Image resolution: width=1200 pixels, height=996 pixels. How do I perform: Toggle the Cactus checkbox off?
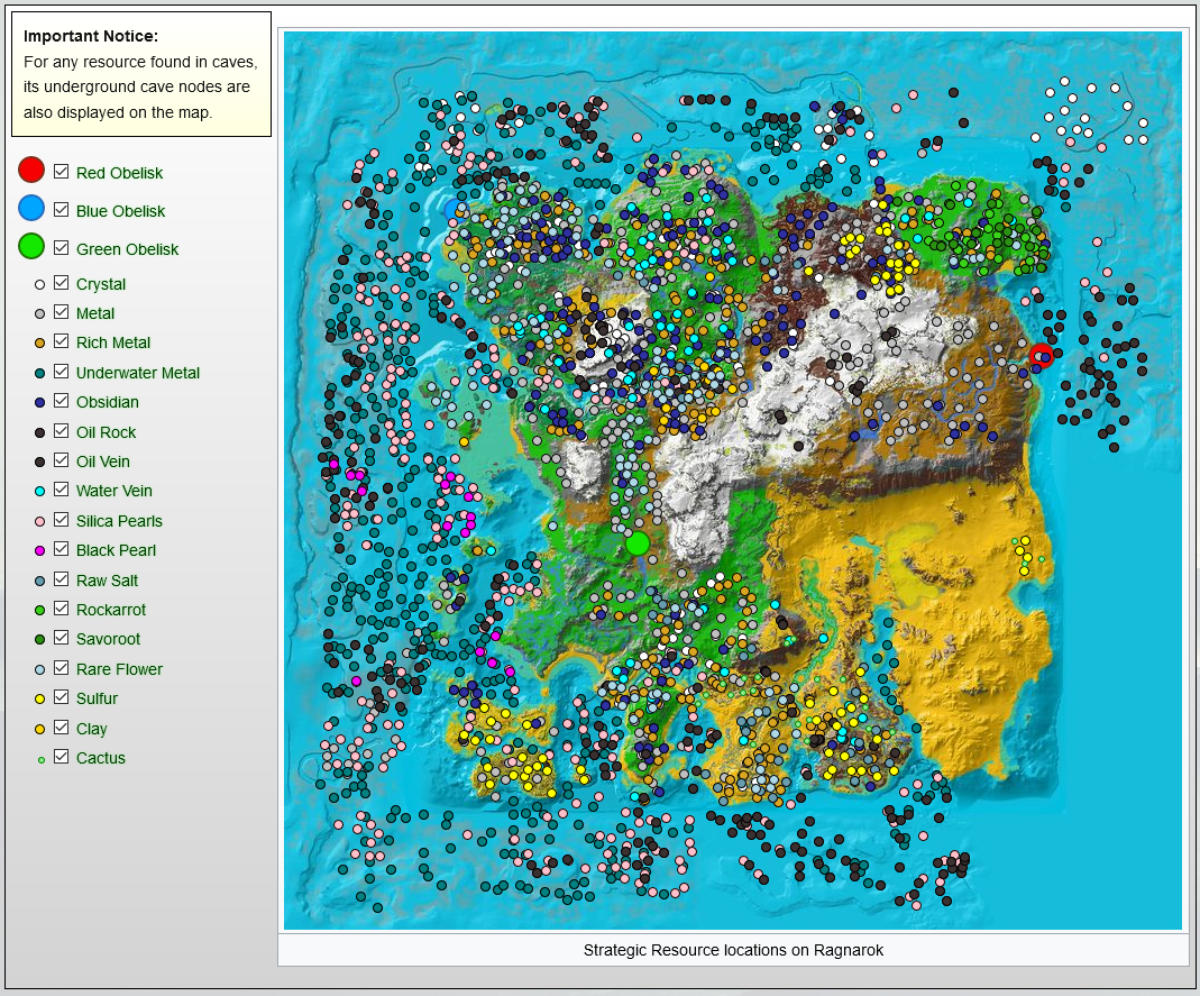[61, 757]
